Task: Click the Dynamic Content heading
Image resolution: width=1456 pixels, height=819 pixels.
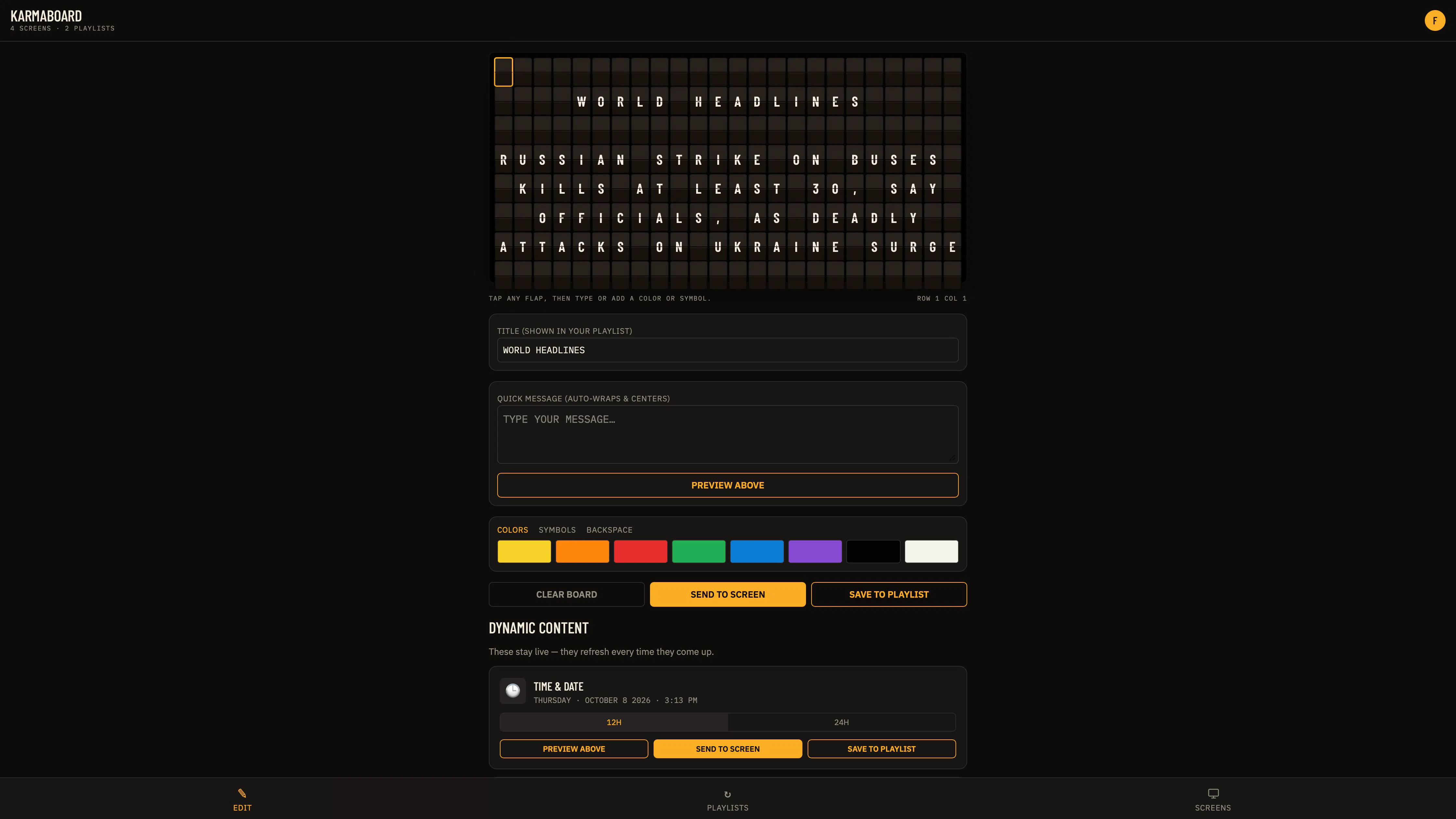Action: pyautogui.click(x=539, y=628)
